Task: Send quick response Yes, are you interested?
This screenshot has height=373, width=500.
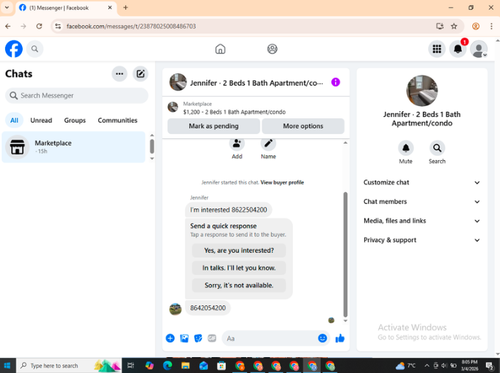Action: click(x=239, y=250)
